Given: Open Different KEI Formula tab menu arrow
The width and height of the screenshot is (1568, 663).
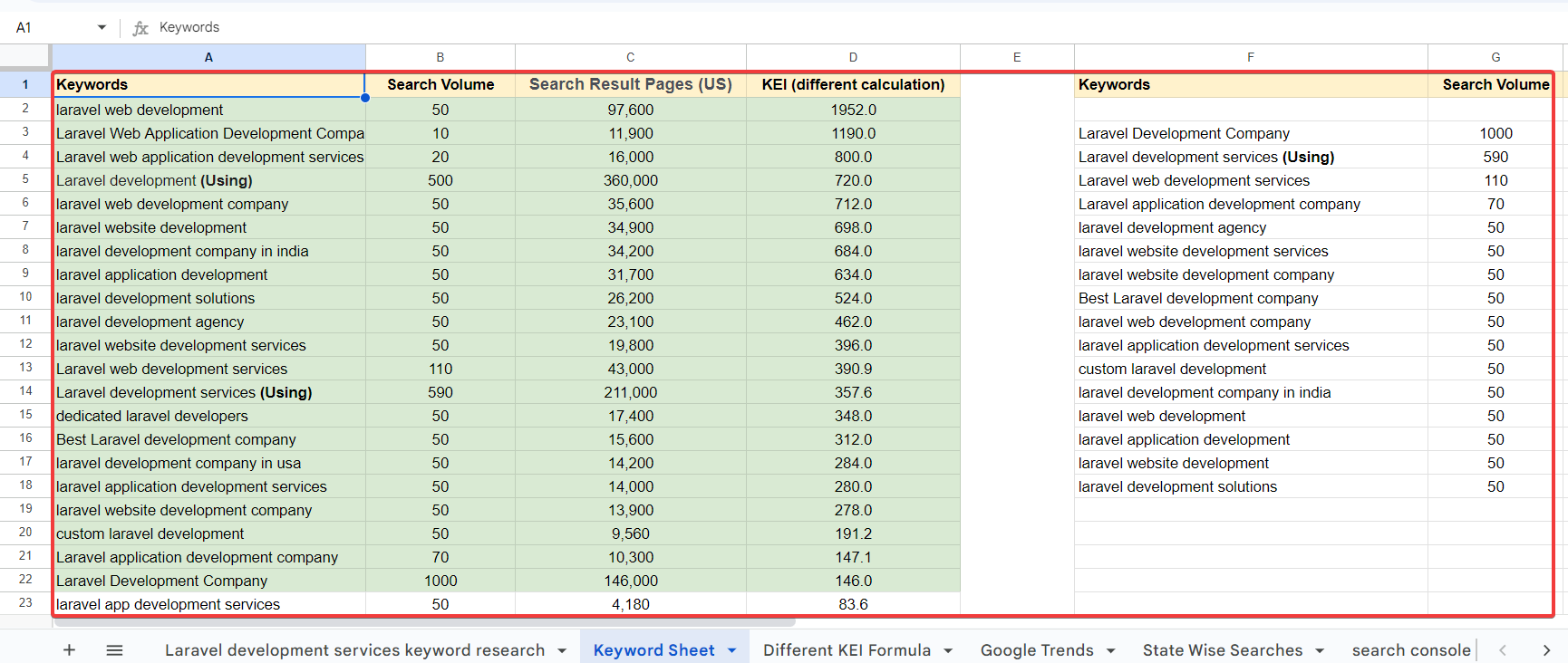Looking at the screenshot, I should tap(948, 650).
